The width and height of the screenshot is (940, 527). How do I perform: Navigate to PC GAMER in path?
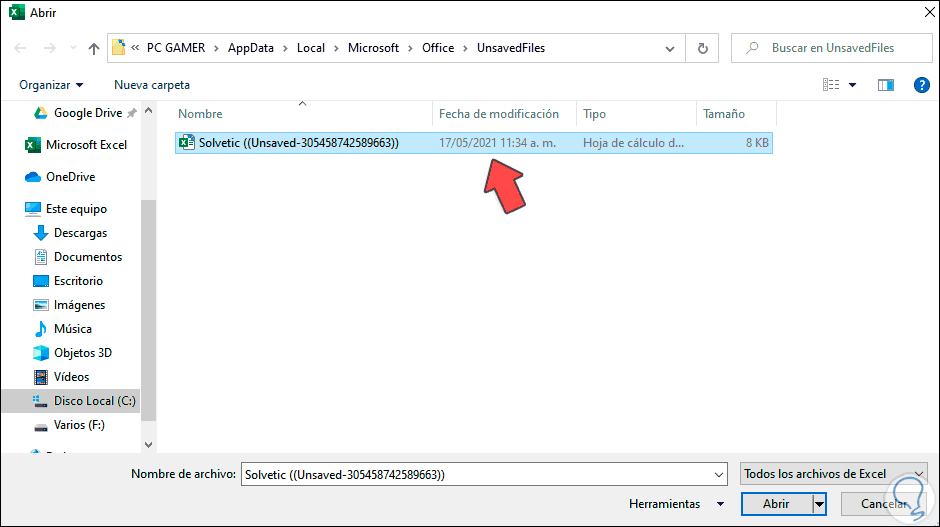[x=176, y=48]
